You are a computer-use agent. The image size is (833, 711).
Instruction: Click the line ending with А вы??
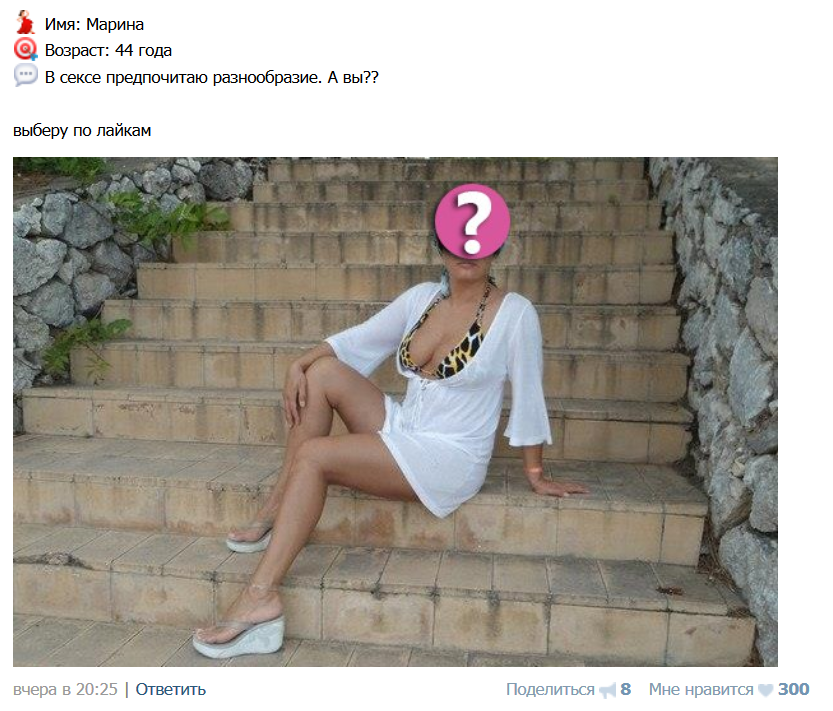click(211, 78)
